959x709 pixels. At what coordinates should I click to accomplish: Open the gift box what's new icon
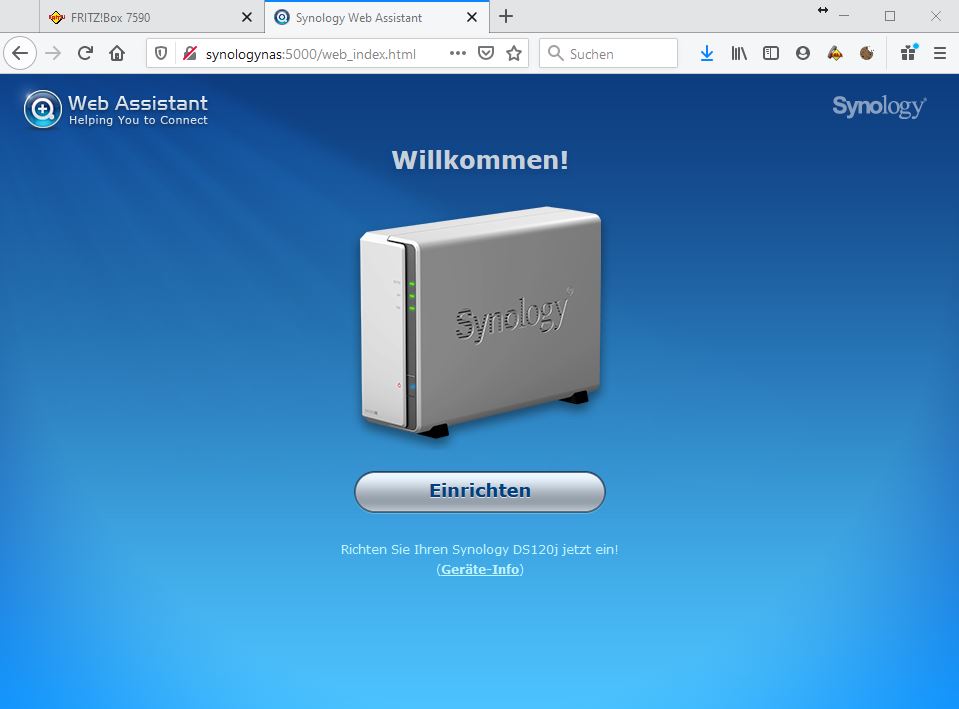(x=909, y=53)
